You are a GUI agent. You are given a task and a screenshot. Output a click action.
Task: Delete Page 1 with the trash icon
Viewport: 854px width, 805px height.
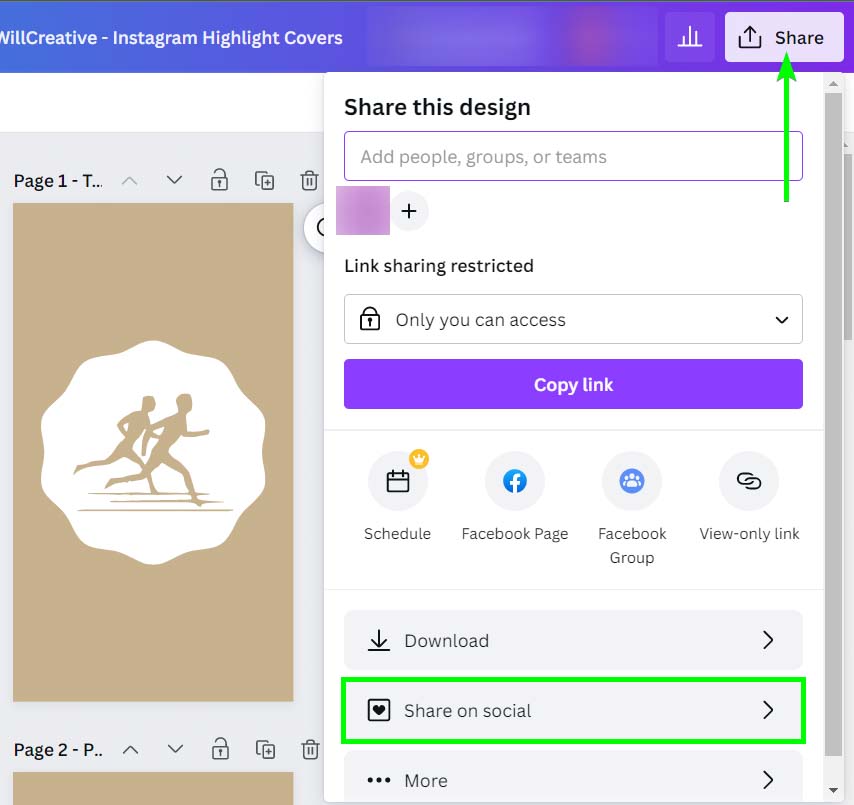tap(309, 181)
